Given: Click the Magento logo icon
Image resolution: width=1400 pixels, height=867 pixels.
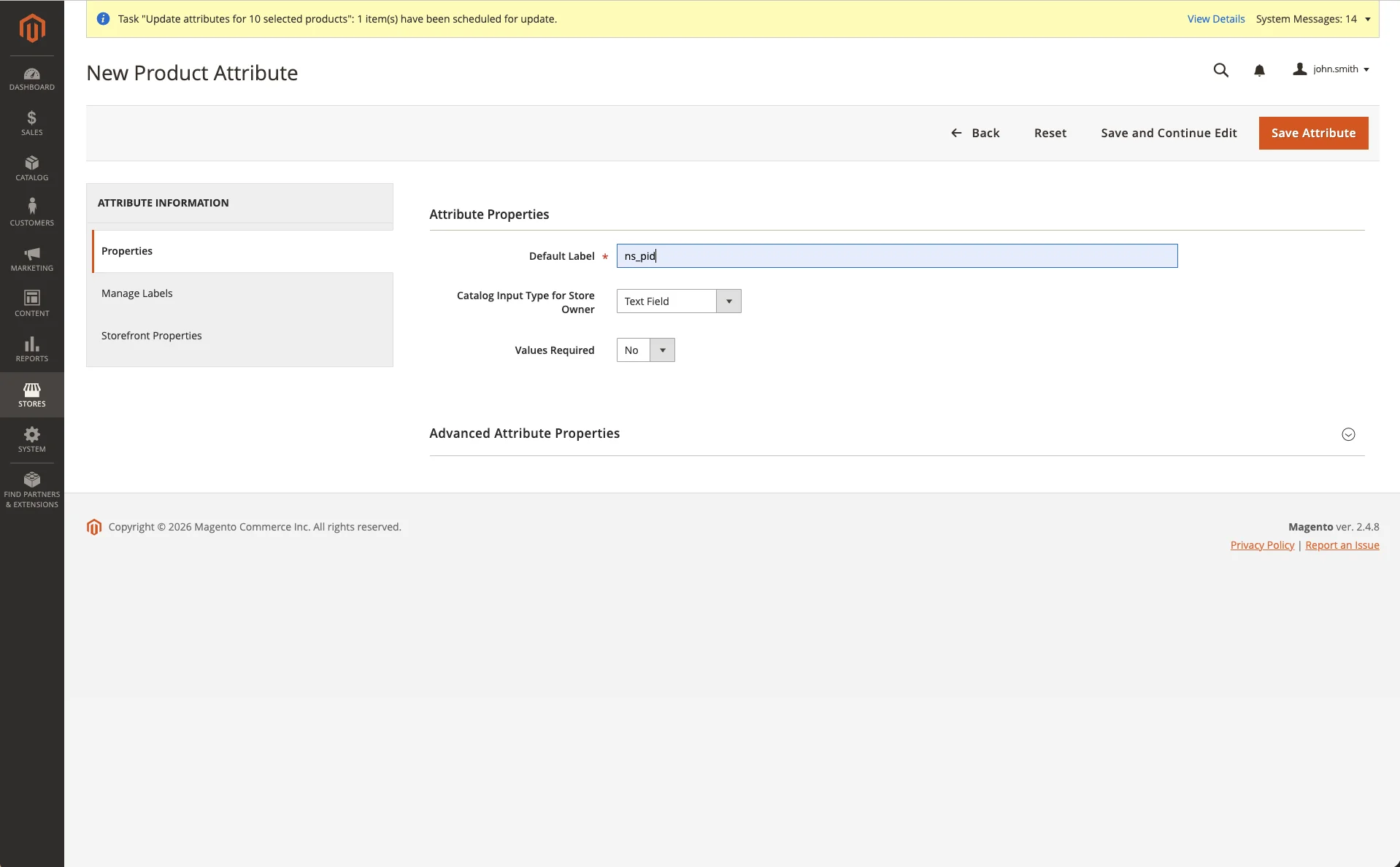Looking at the screenshot, I should pos(32,28).
